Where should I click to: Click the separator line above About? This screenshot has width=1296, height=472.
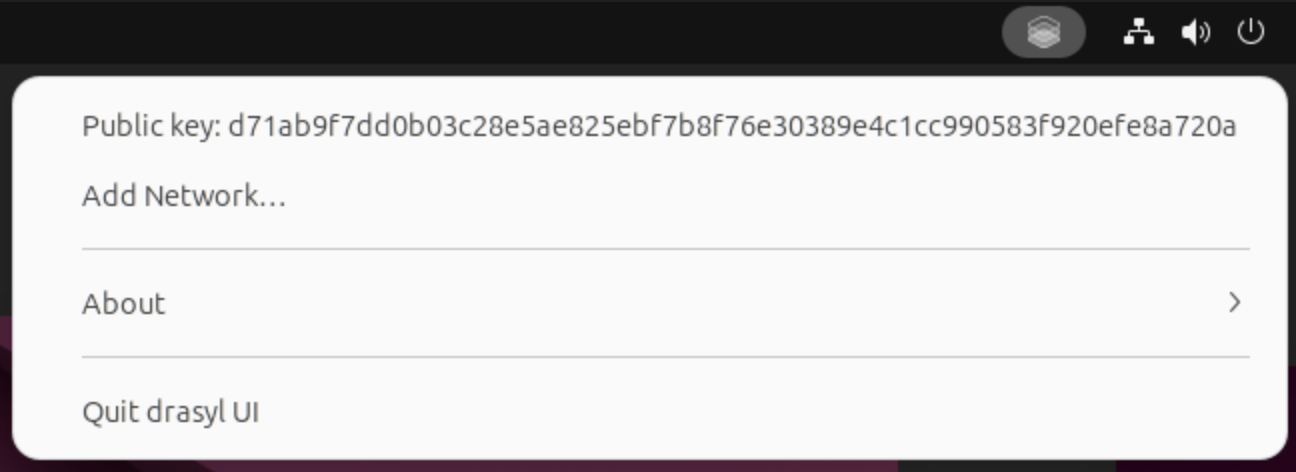click(x=665, y=249)
